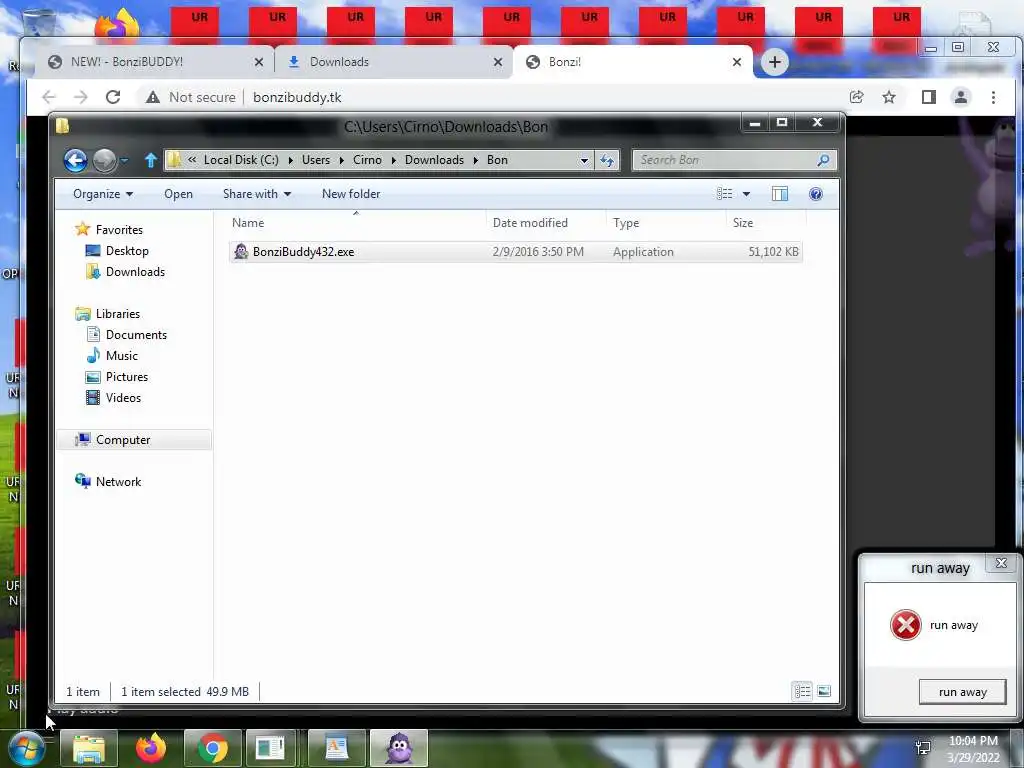Open the view options dropdown arrow
1024x768 pixels.
[x=746, y=194]
